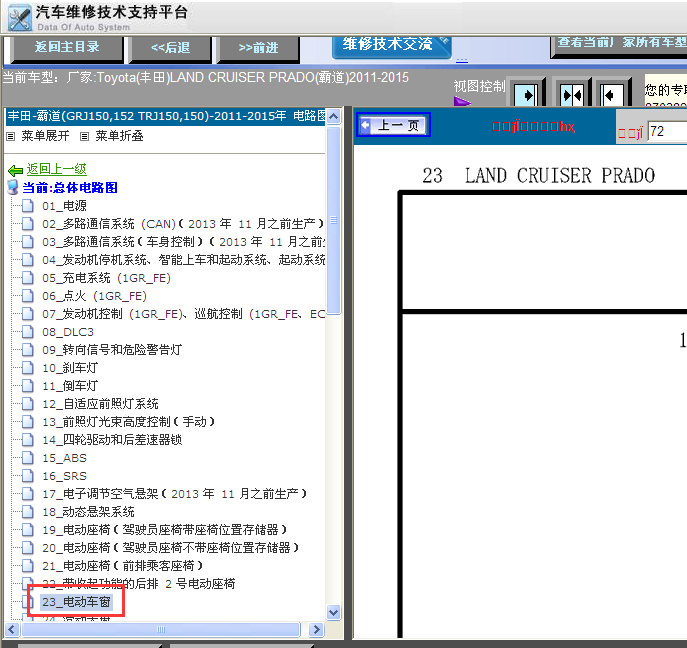Click the 返回主目录 button
Image resolution: width=687 pixels, height=648 pixels.
coord(66,47)
